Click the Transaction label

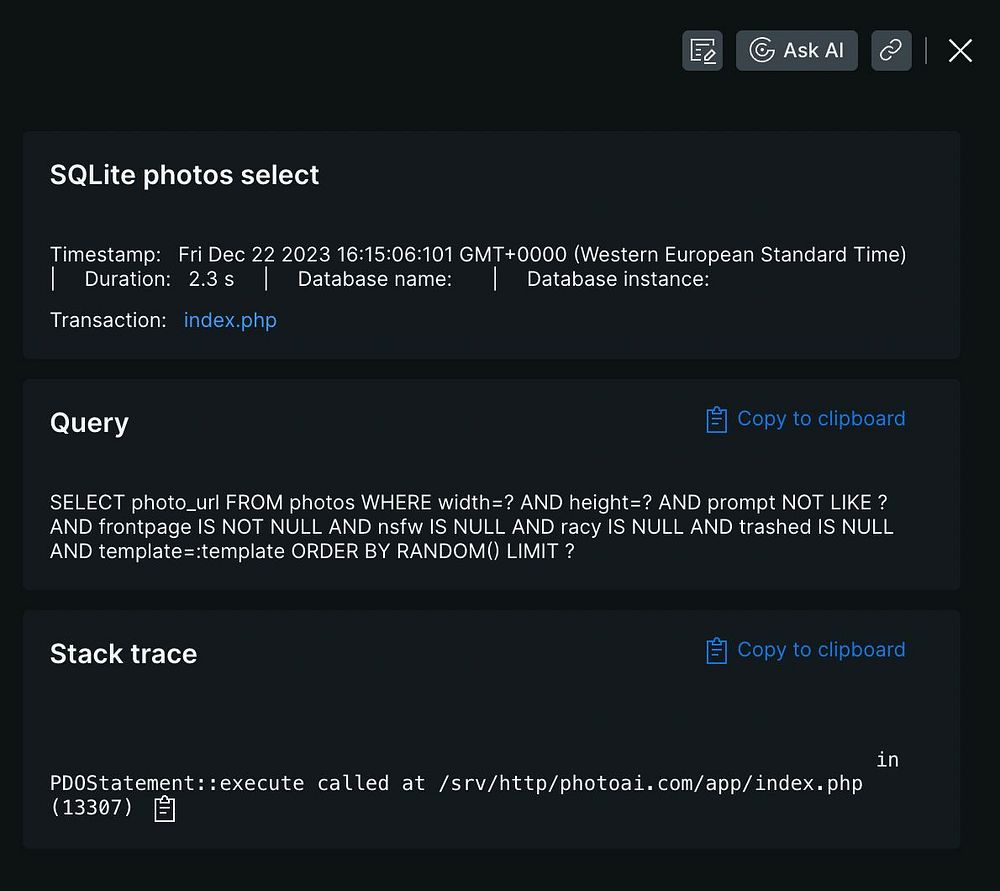point(108,320)
